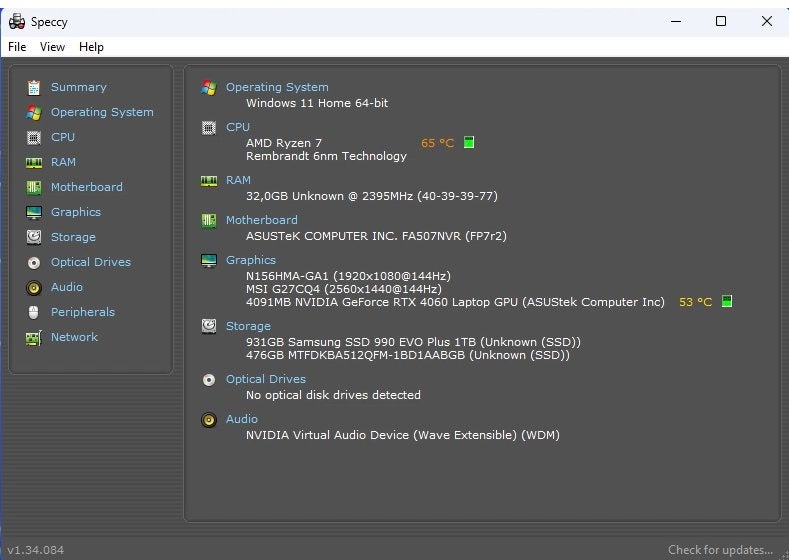Click the Optical Drives heading link in summary
789x560 pixels.
266,379
